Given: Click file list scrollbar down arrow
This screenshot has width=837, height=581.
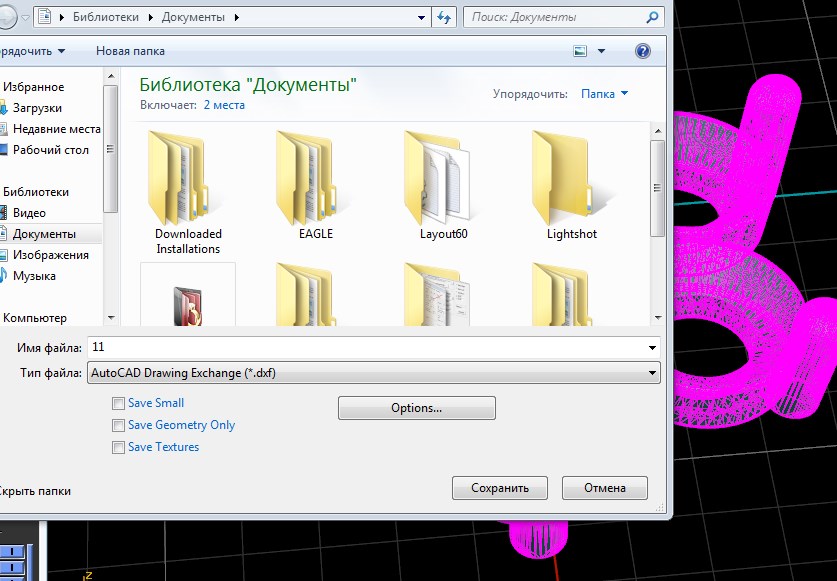Looking at the screenshot, I should tap(658, 318).
